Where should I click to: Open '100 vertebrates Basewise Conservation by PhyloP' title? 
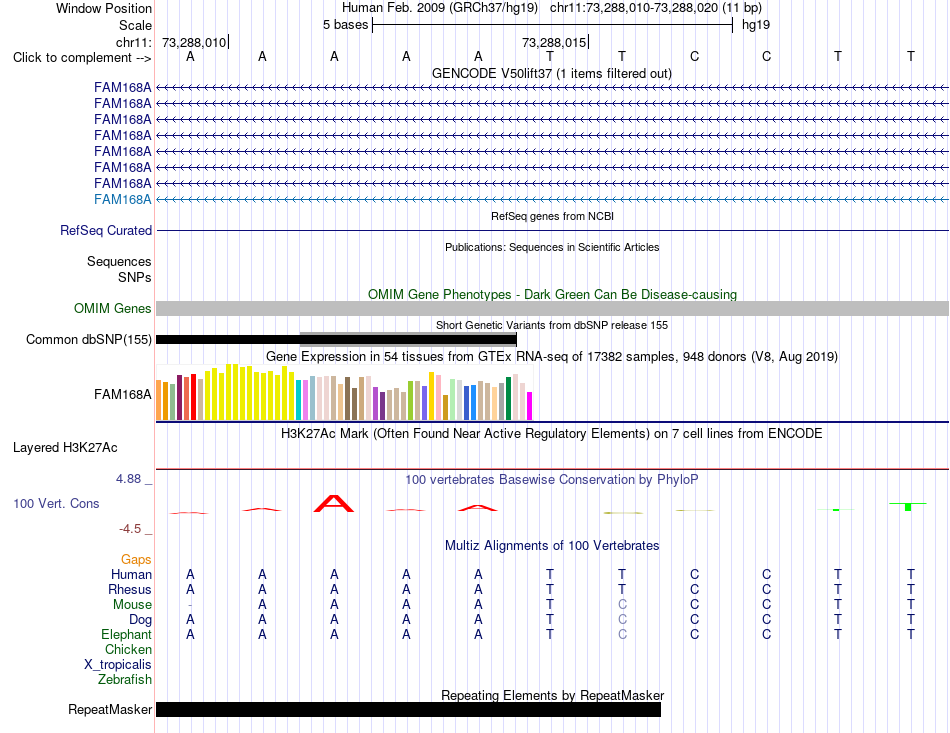[552, 480]
